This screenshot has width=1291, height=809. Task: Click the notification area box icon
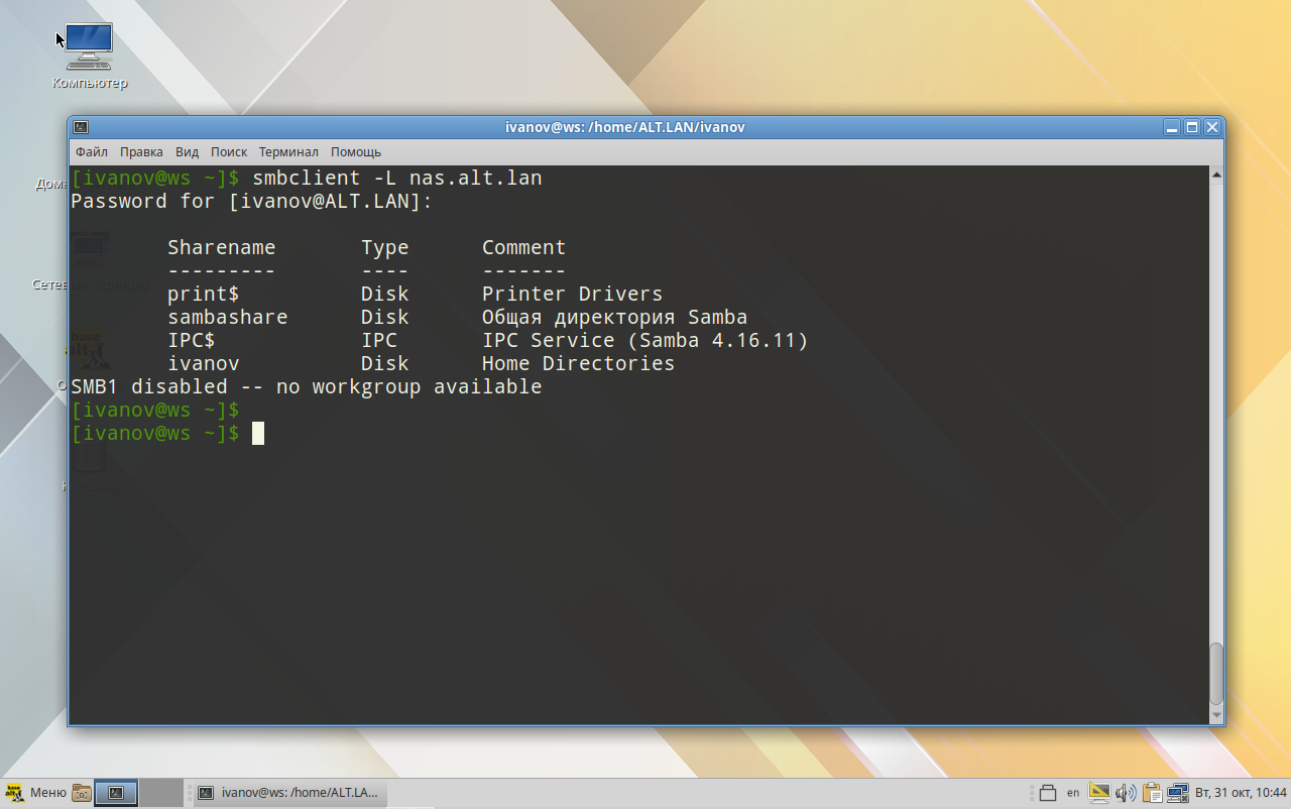click(x=1047, y=793)
